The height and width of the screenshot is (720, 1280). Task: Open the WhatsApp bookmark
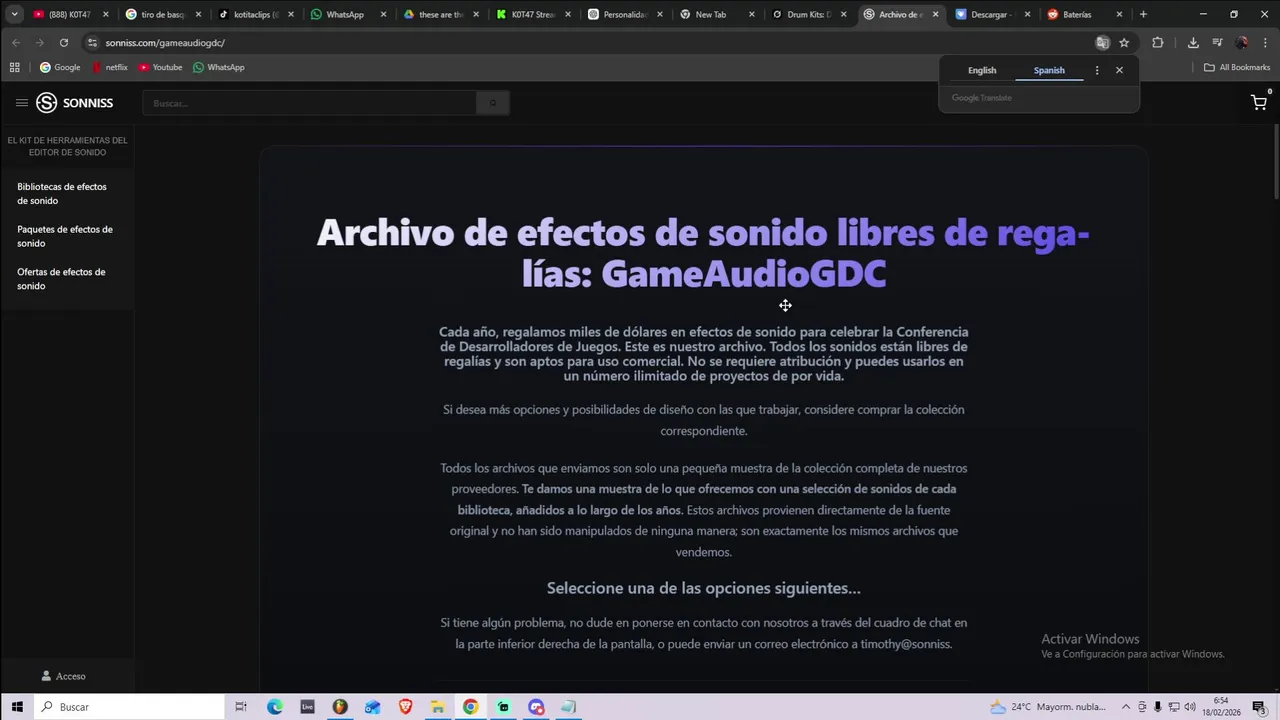218,67
